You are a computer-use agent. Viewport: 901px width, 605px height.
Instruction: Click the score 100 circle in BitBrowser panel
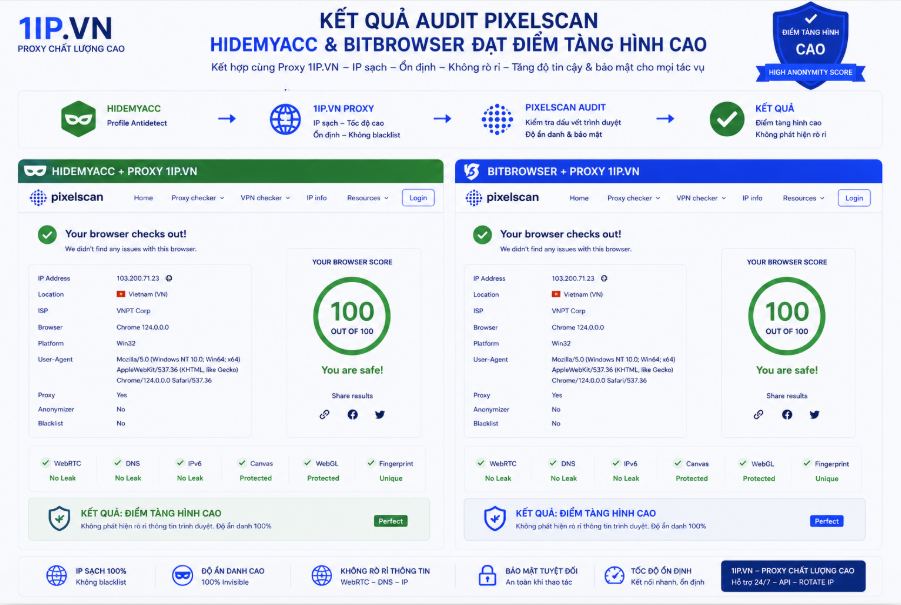click(787, 316)
